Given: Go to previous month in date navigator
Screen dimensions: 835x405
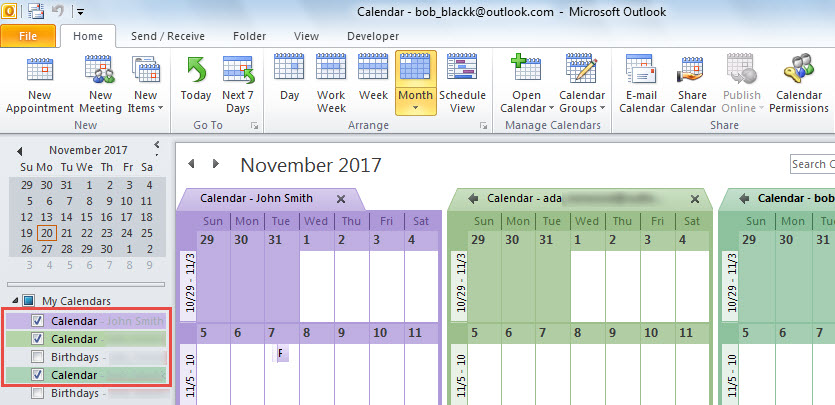Looking at the screenshot, I should click(x=20, y=151).
